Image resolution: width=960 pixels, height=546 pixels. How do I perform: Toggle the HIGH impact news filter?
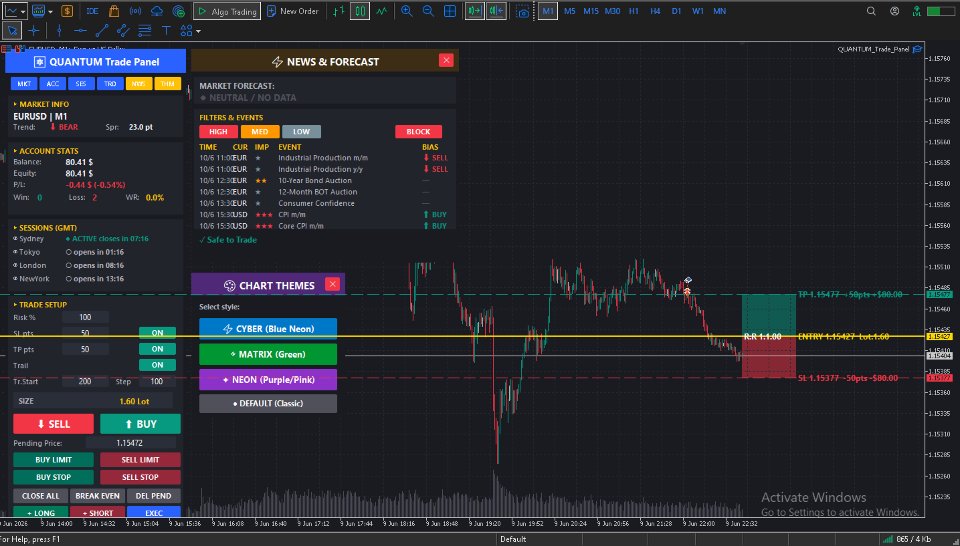(218, 132)
